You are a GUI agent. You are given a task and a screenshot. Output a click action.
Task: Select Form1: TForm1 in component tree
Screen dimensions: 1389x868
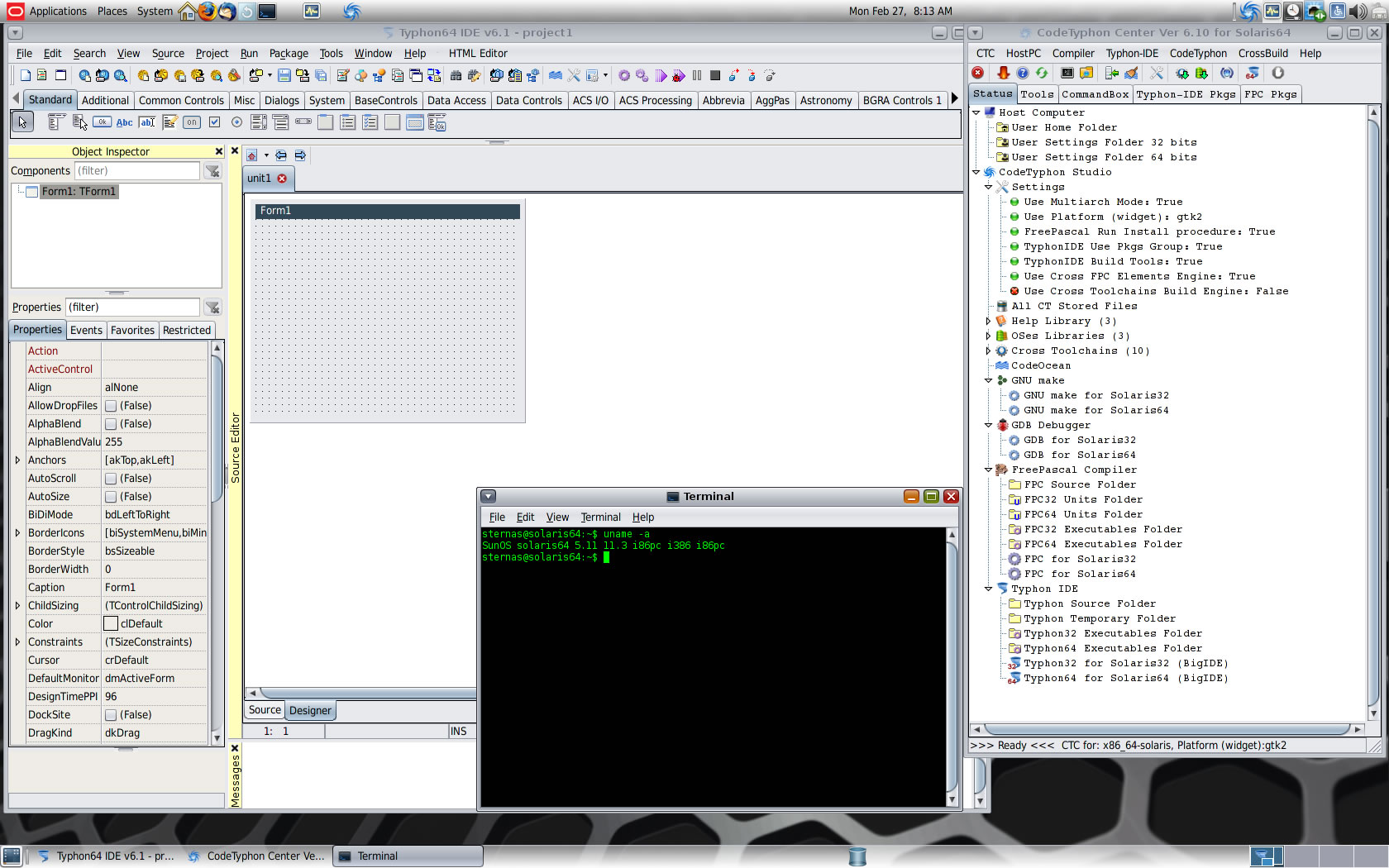click(x=79, y=192)
